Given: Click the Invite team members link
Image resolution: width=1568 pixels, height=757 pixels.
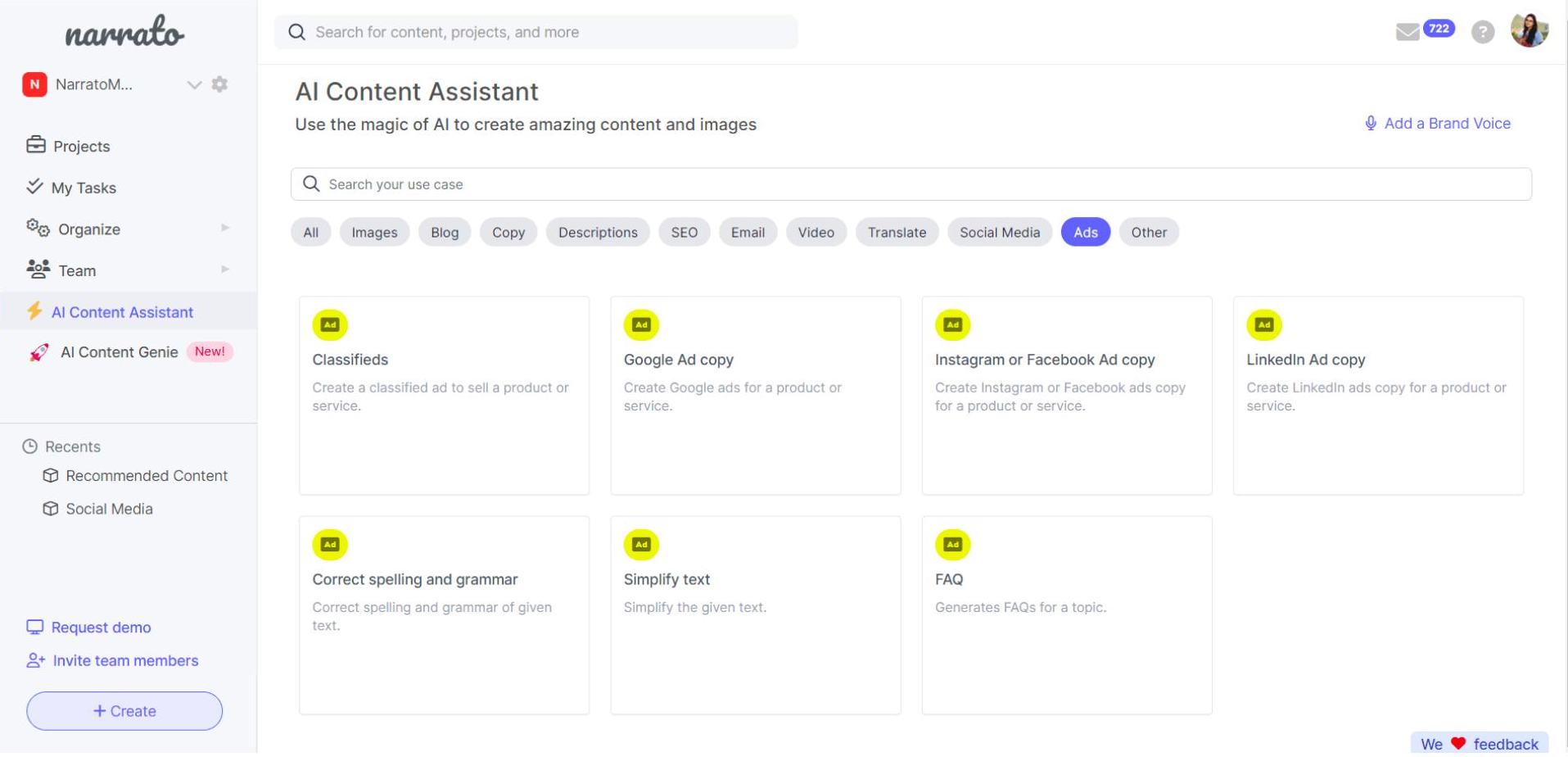Looking at the screenshot, I should click(125, 662).
